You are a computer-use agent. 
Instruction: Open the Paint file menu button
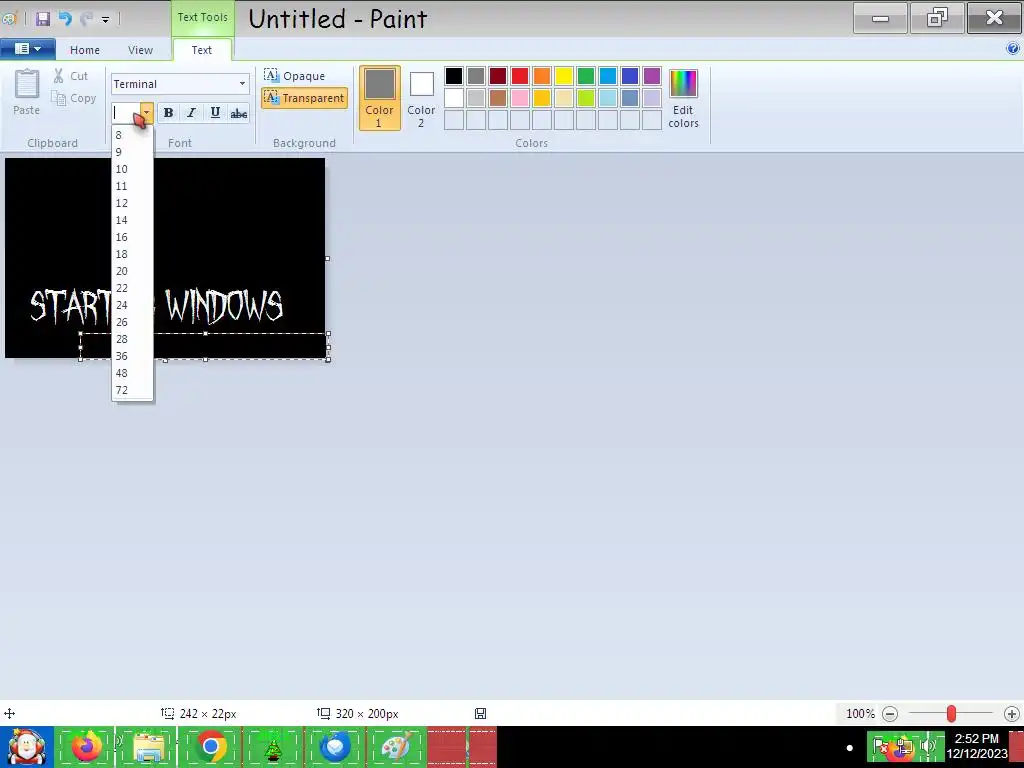[x=27, y=49]
